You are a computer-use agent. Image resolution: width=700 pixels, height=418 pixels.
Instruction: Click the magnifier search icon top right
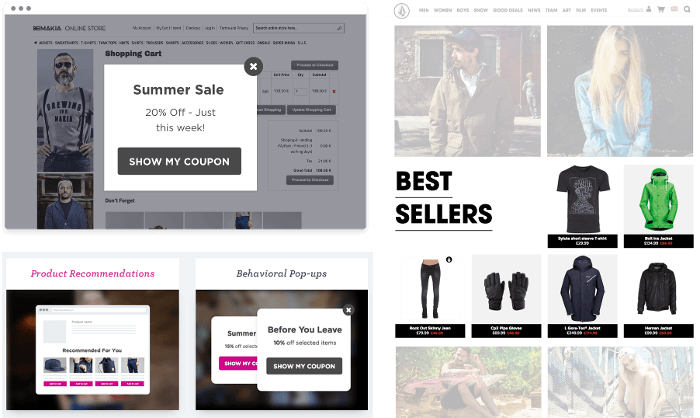(687, 9)
